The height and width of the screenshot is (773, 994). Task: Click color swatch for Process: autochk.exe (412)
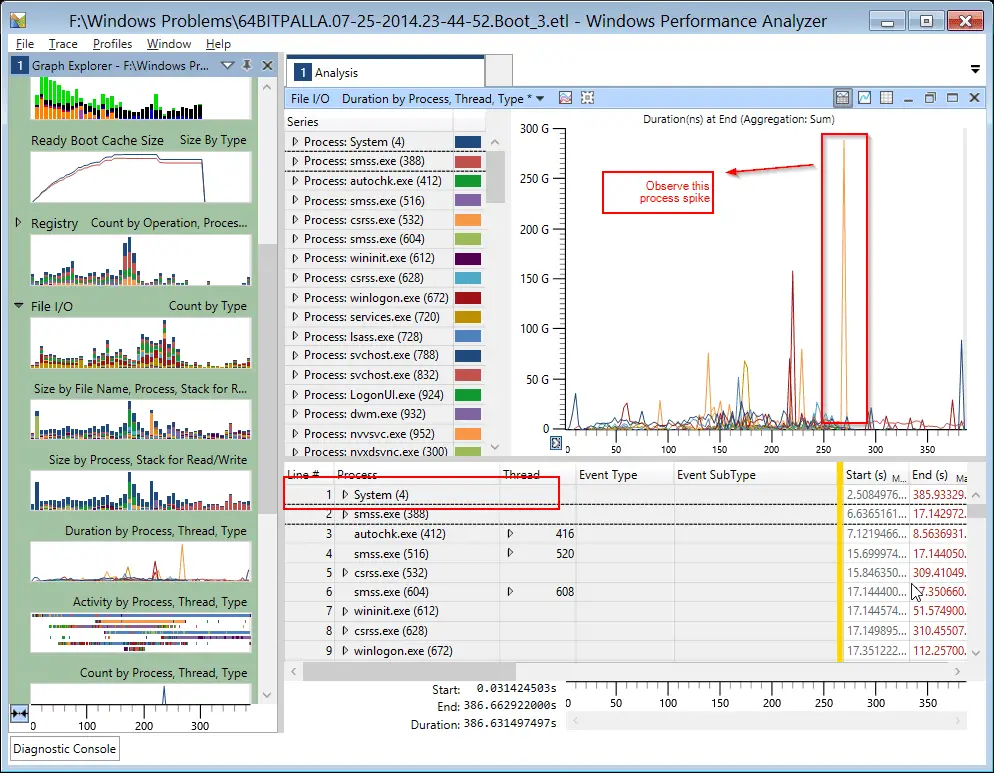pyautogui.click(x=468, y=181)
